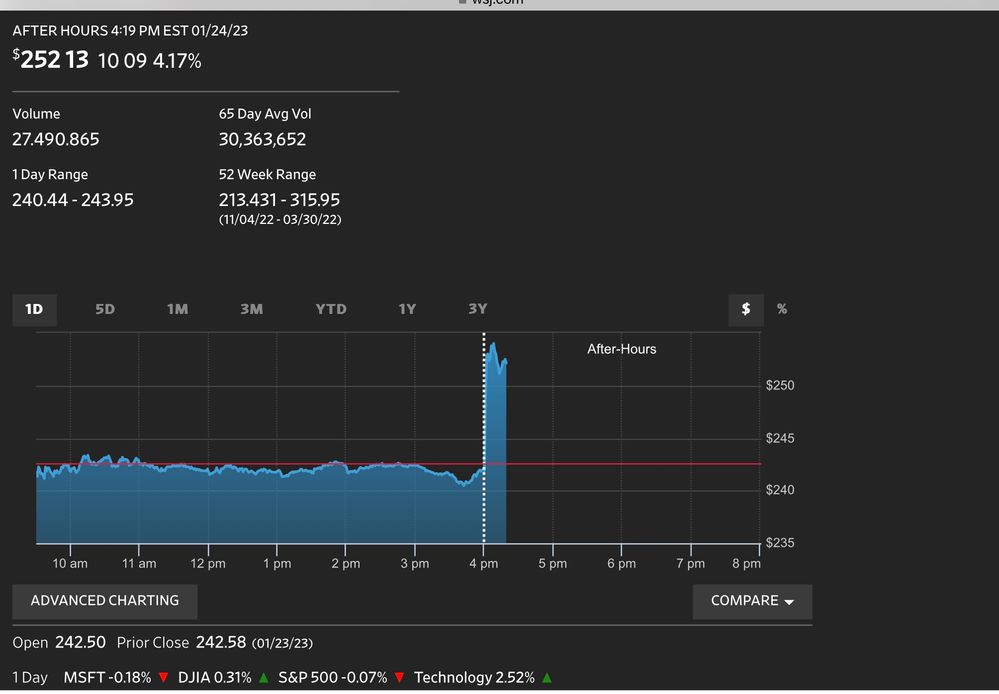Switch to the 1M time range
This screenshot has height=694, width=999.
177,309
